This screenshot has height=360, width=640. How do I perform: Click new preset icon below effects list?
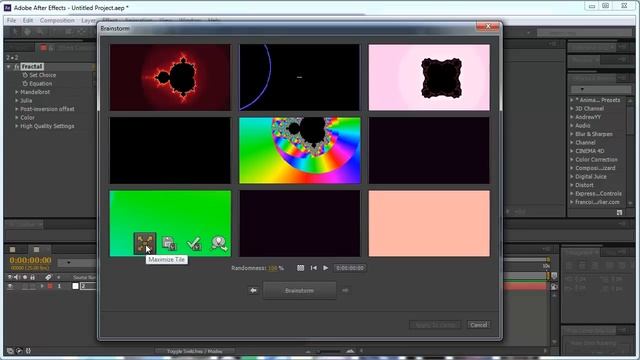[x=619, y=213]
